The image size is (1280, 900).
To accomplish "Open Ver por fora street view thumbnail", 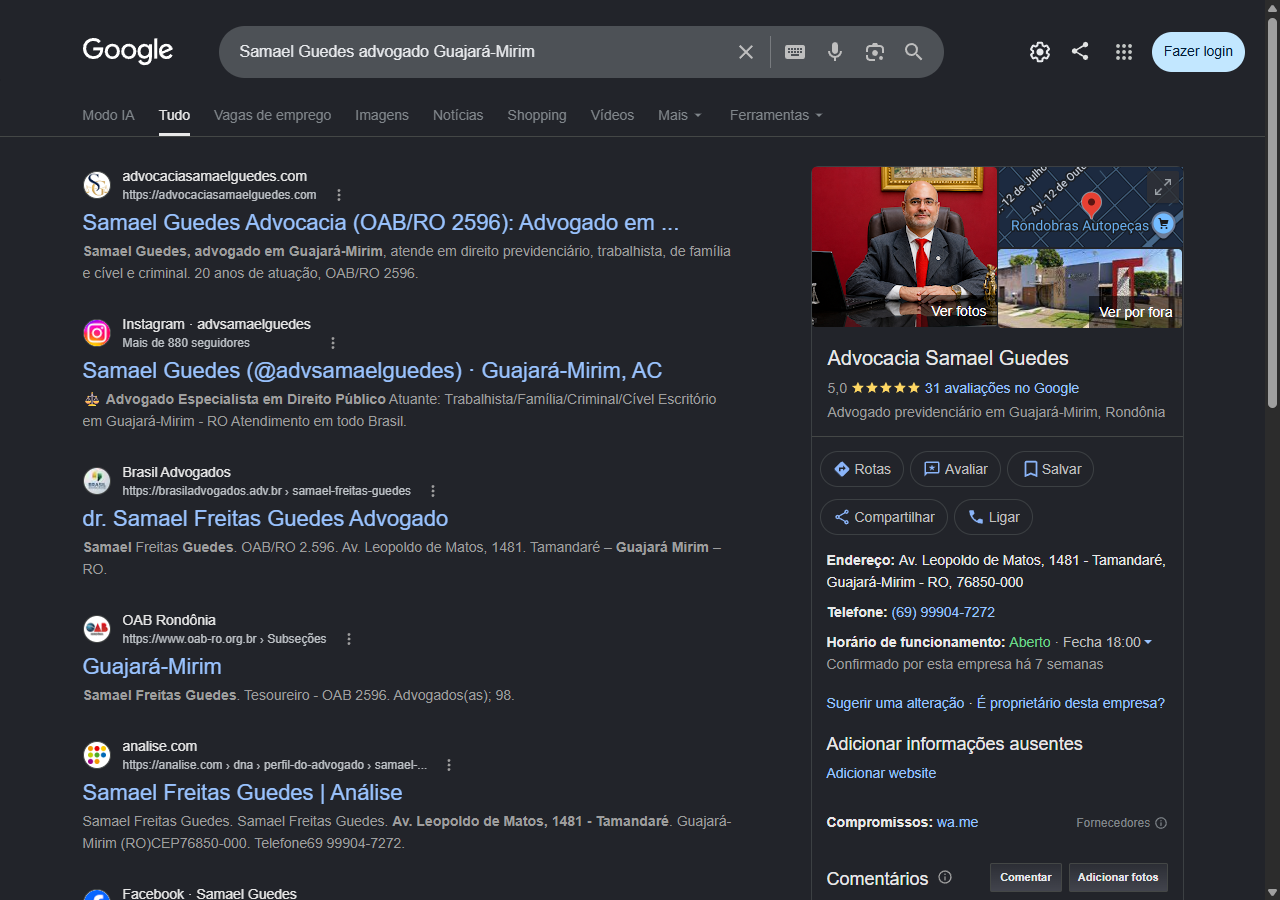I will pyautogui.click(x=1090, y=289).
